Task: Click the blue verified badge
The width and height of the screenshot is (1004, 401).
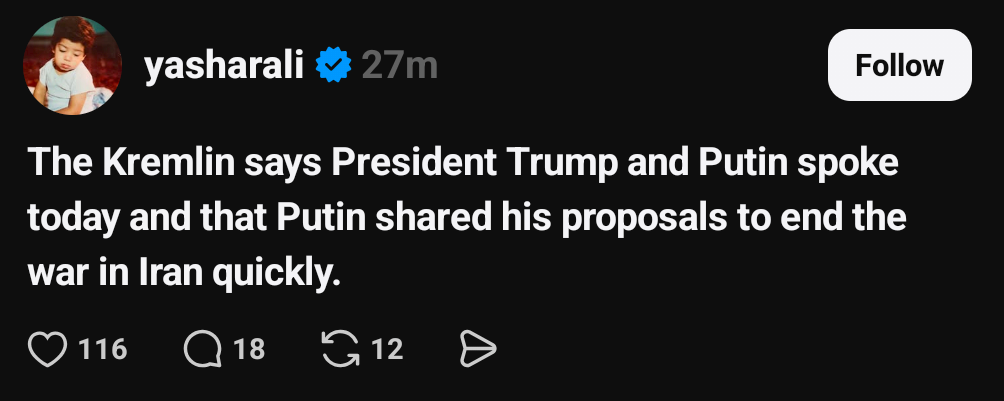Action: pos(333,66)
